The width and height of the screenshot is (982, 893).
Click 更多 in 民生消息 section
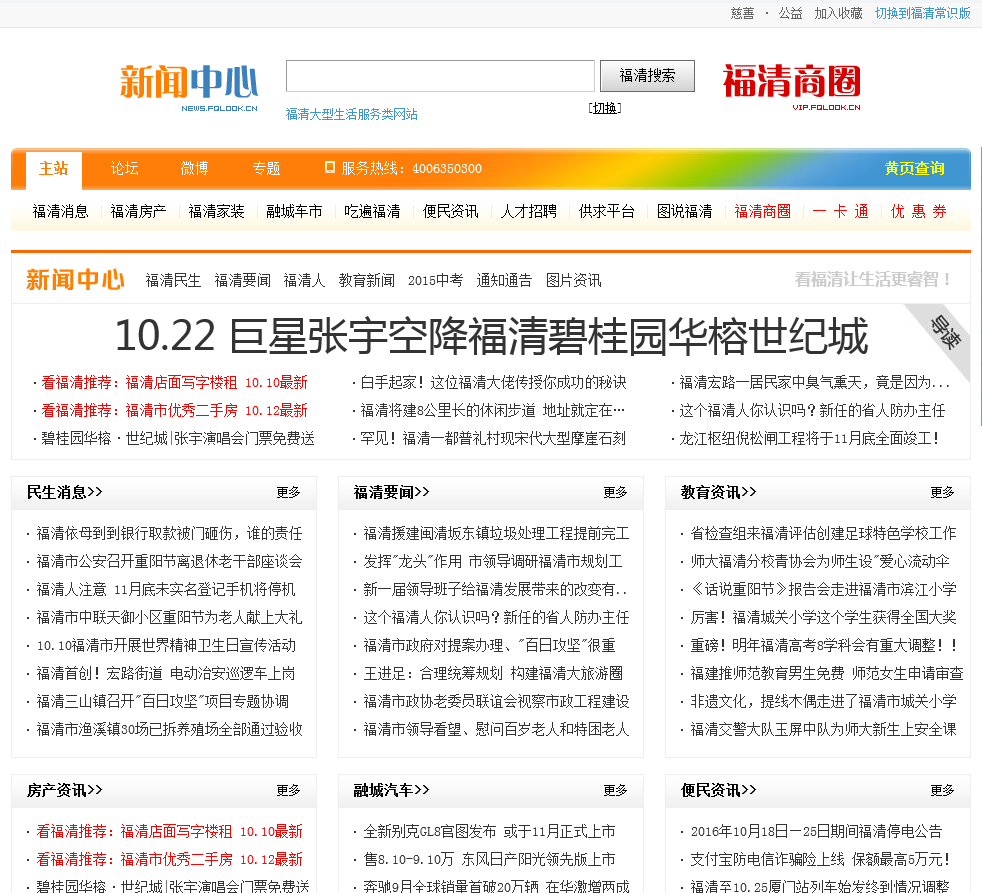289,493
